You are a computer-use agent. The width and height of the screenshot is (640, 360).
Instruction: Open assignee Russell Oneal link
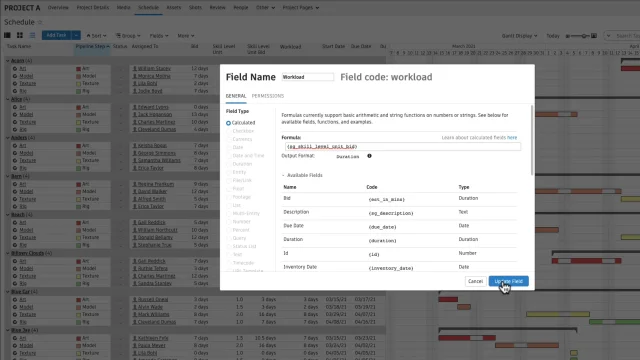click(153, 300)
